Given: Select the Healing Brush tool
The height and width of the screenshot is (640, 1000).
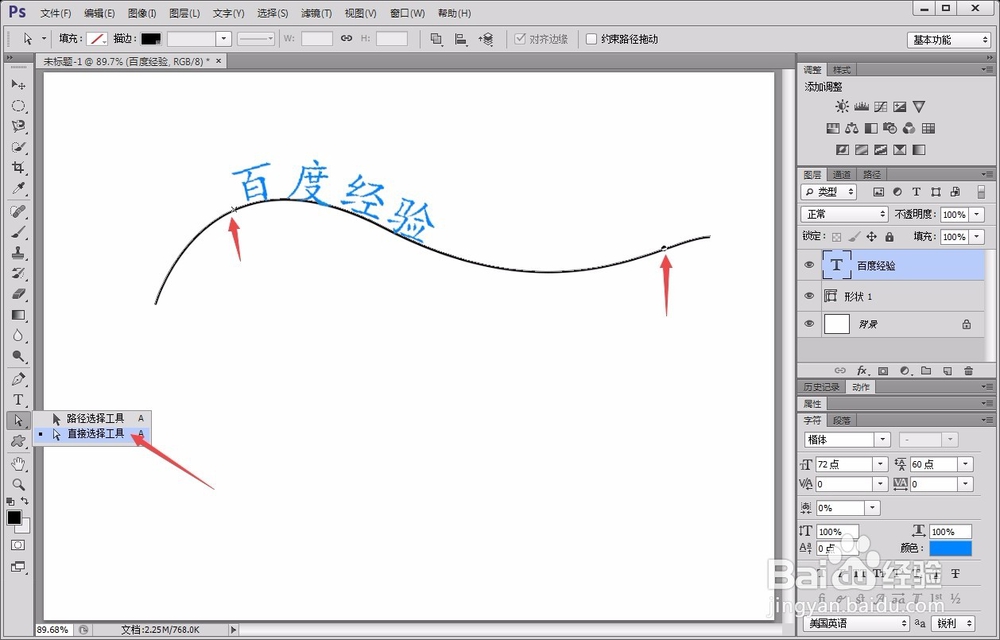Looking at the screenshot, I should point(18,212).
